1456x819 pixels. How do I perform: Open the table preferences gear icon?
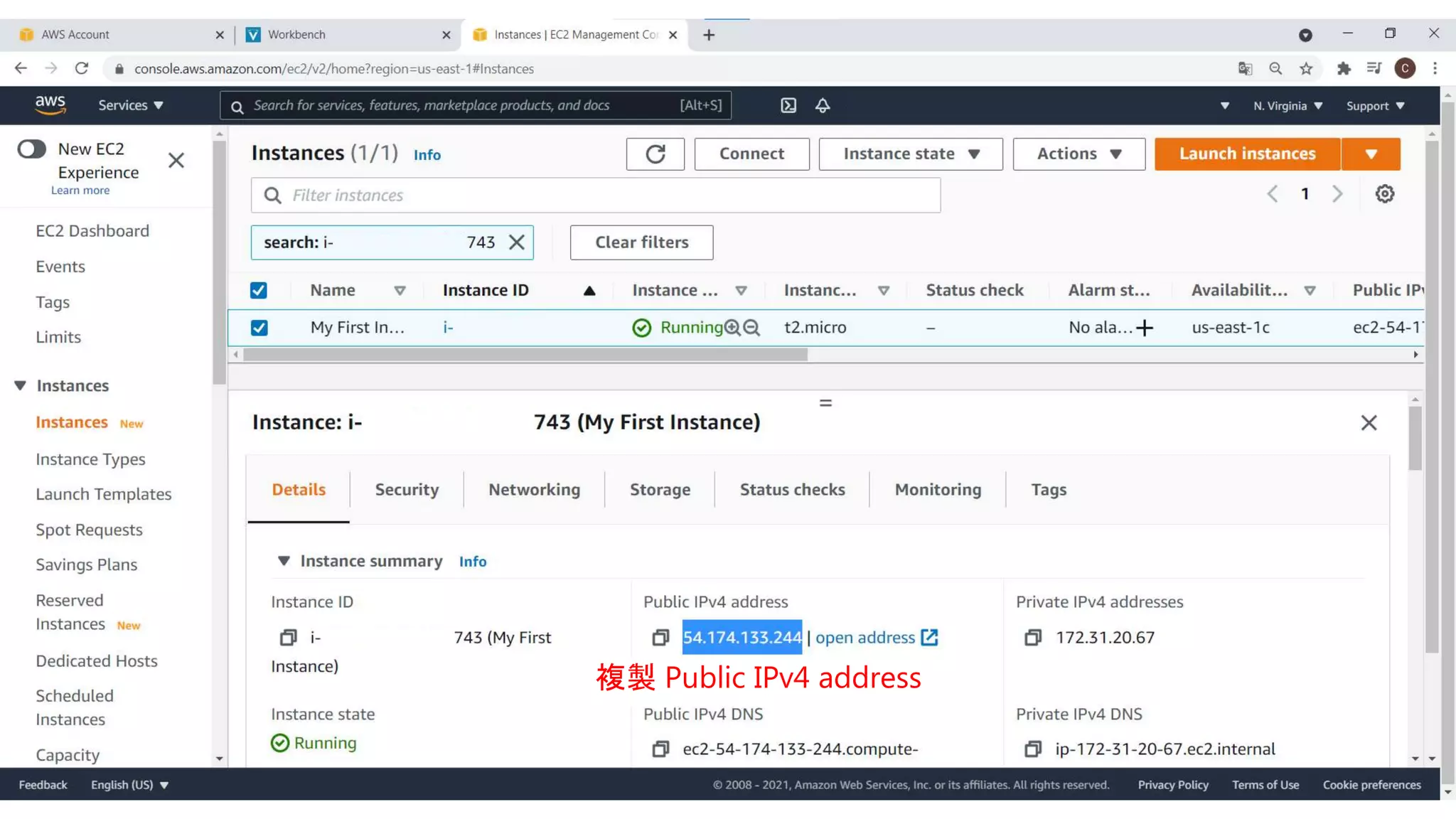tap(1384, 193)
